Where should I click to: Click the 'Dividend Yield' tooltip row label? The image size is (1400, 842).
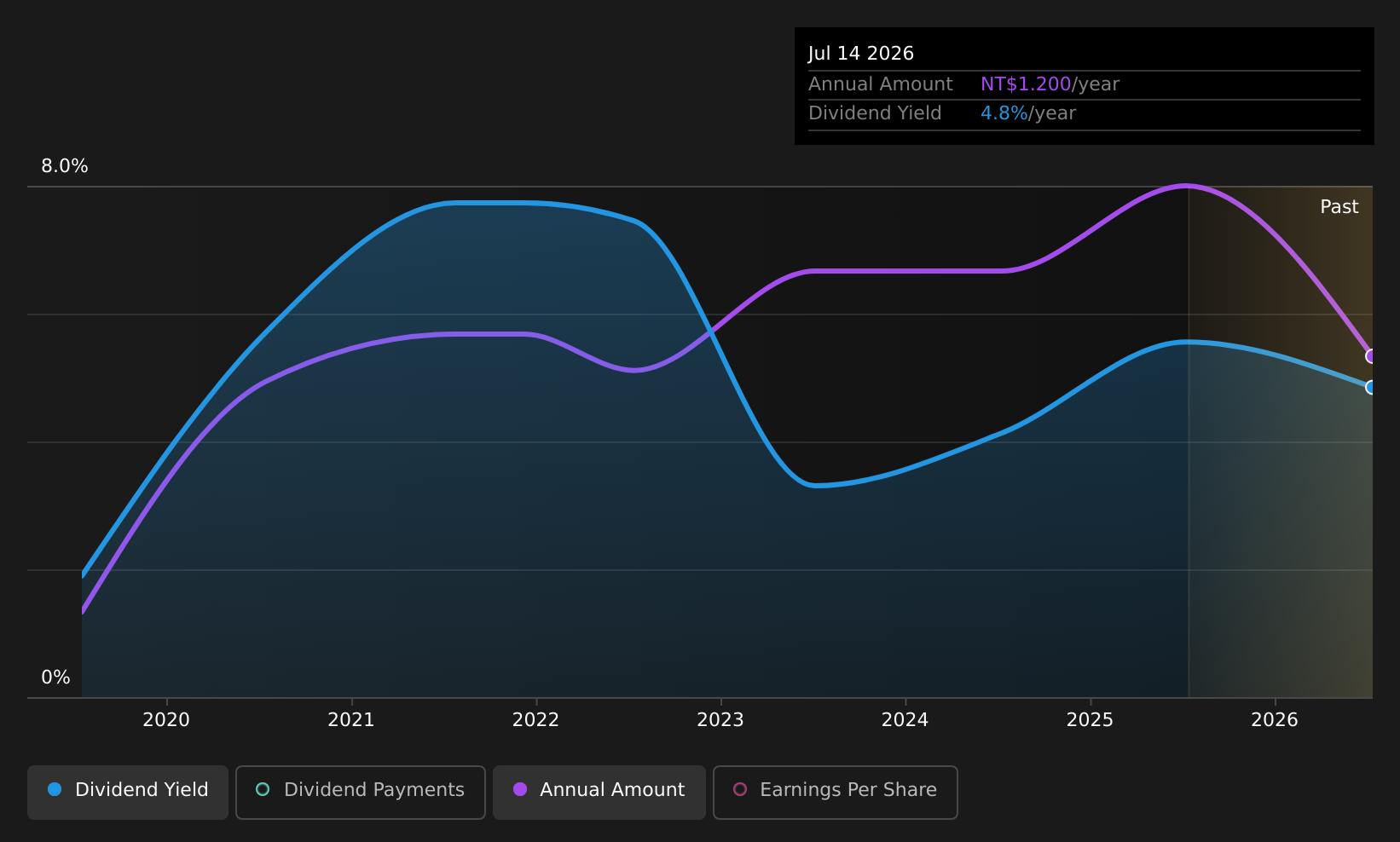[x=875, y=113]
